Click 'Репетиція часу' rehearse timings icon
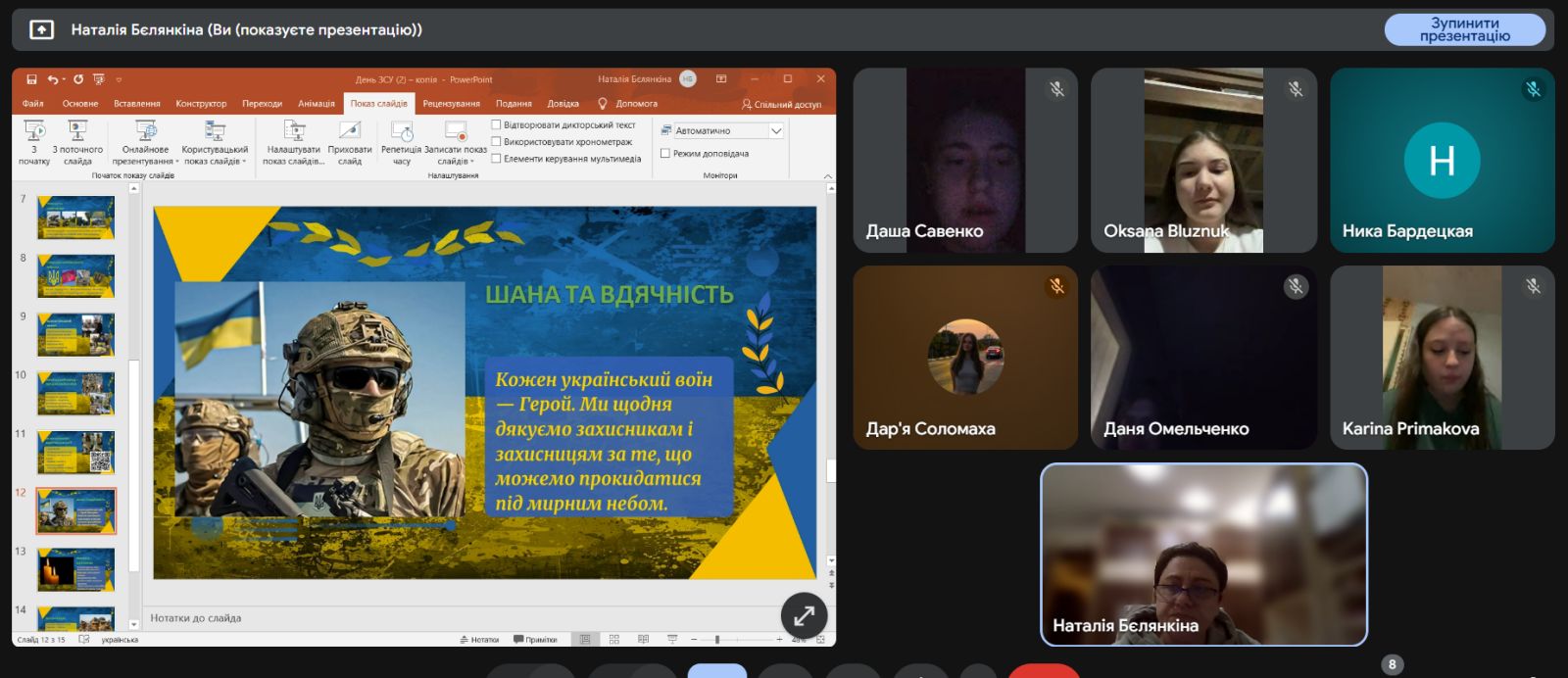The width and height of the screenshot is (1568, 678). point(402,132)
